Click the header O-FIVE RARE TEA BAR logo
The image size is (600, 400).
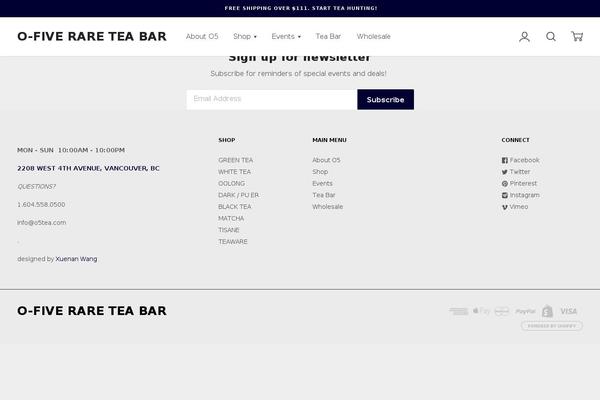pyautogui.click(x=92, y=36)
